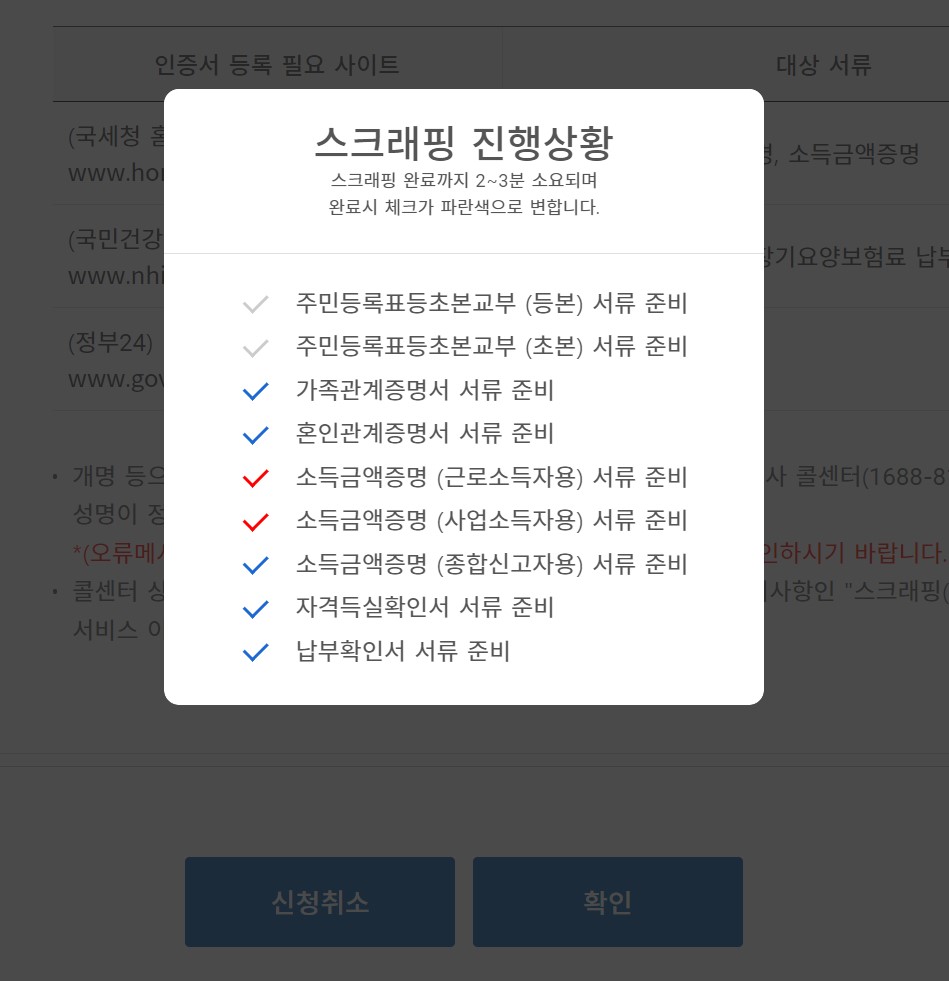Screen dimensions: 949x981
Task: Select the 납부확인서 서류 준비 item
Action: tap(403, 651)
